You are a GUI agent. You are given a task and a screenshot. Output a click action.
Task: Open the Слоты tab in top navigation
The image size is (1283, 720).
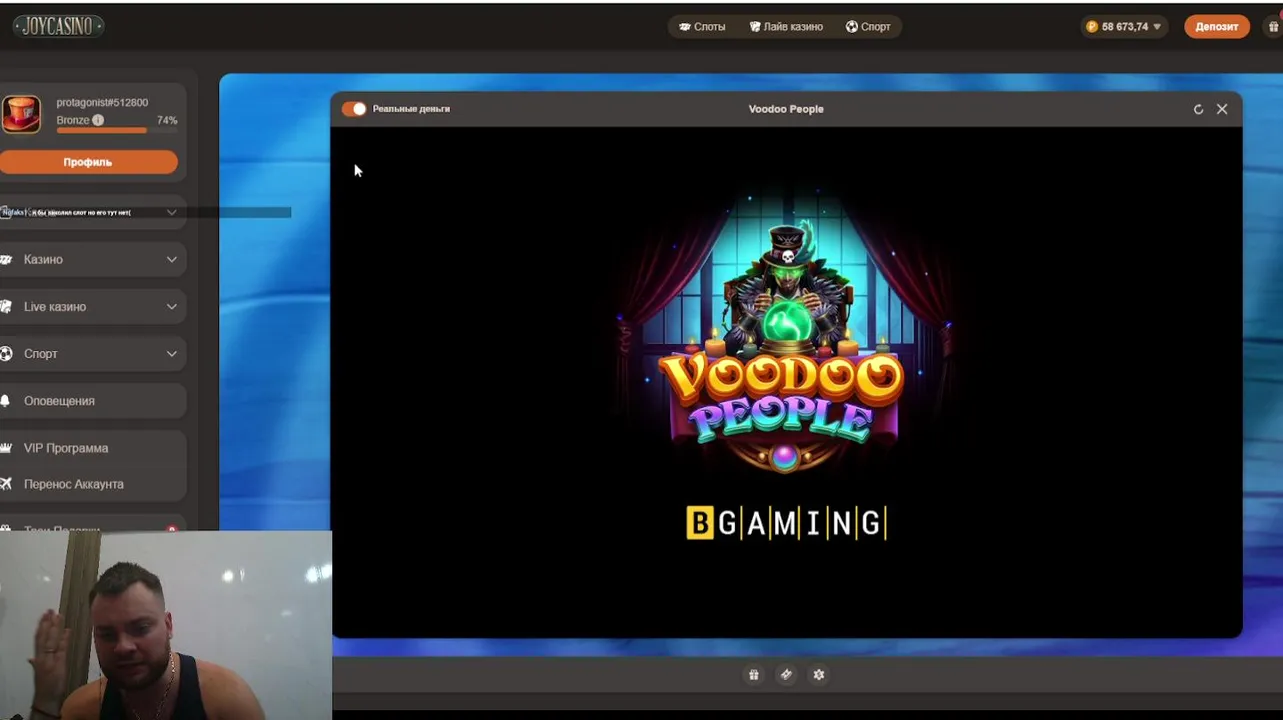(702, 27)
